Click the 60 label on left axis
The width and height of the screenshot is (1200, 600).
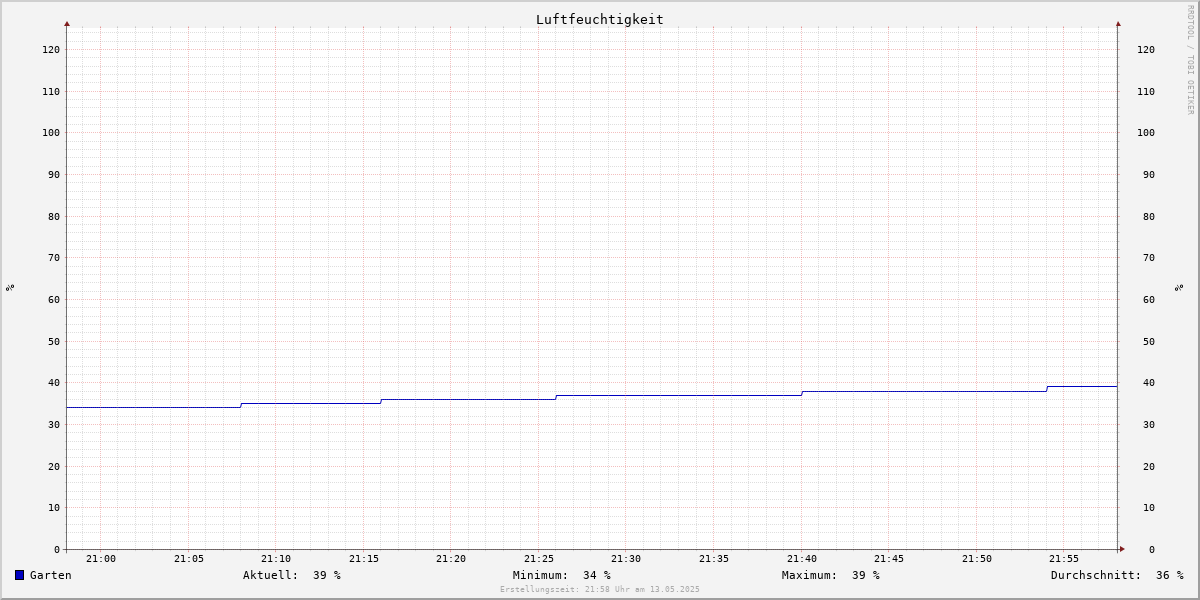coord(54,299)
